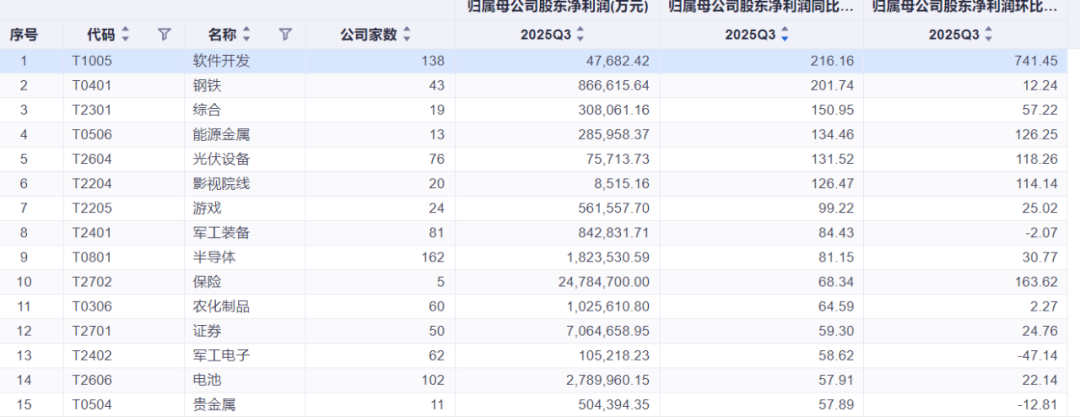Select the 影视院线 industry name
Screen dimensions: 1080x417
point(221,184)
